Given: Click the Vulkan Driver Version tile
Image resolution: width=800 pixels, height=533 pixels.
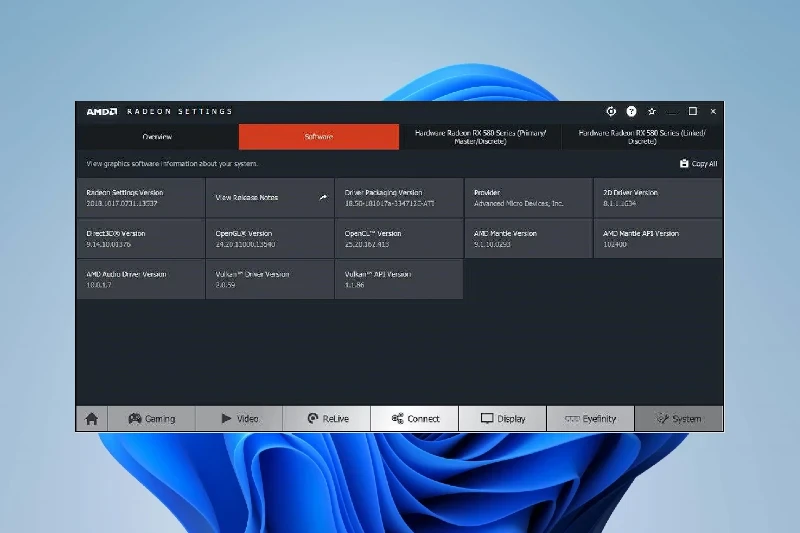Looking at the screenshot, I should [270, 279].
